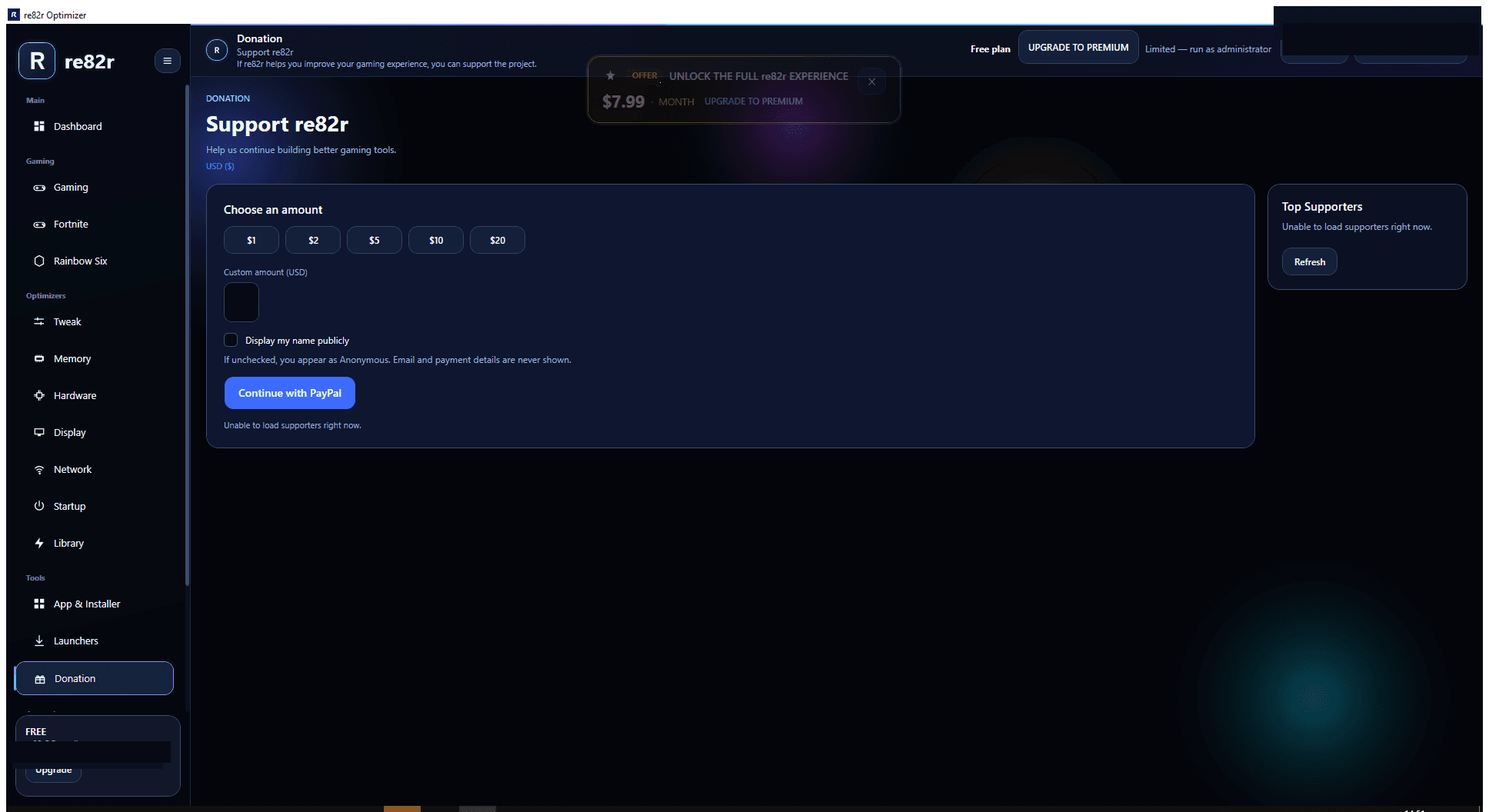Open Rainbow Six page

pyautogui.click(x=94, y=261)
